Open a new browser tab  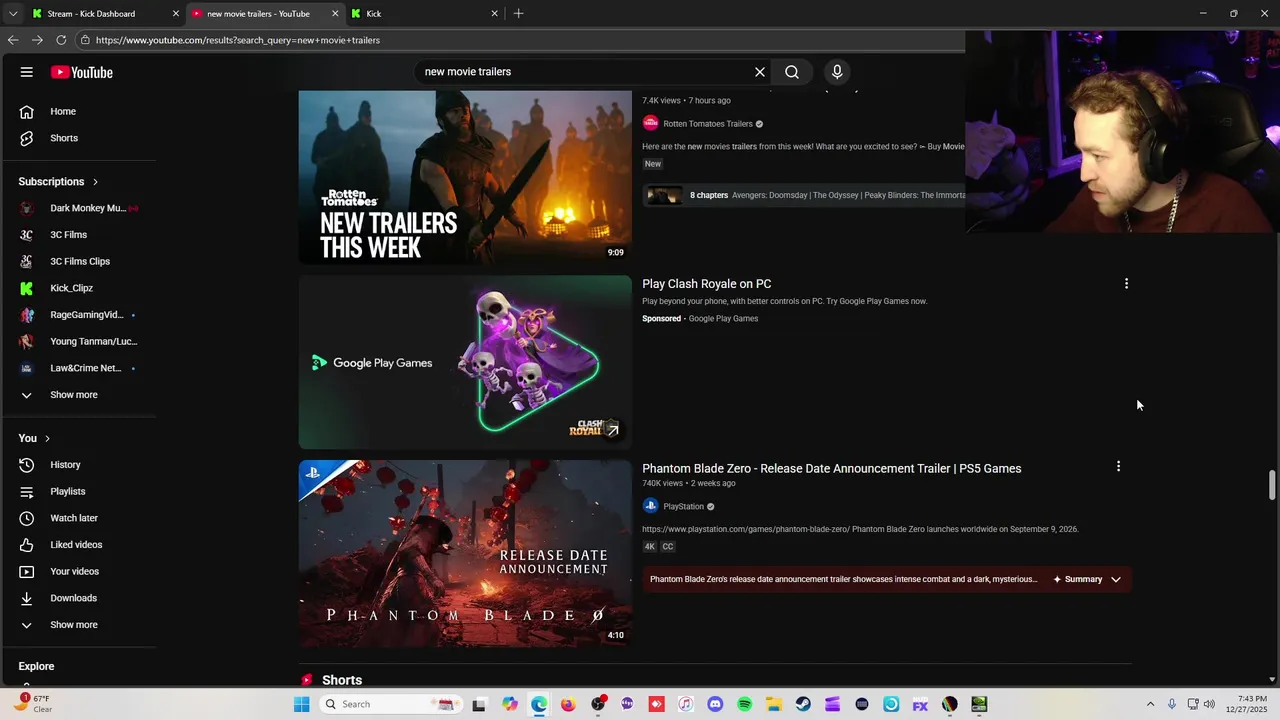[518, 14]
